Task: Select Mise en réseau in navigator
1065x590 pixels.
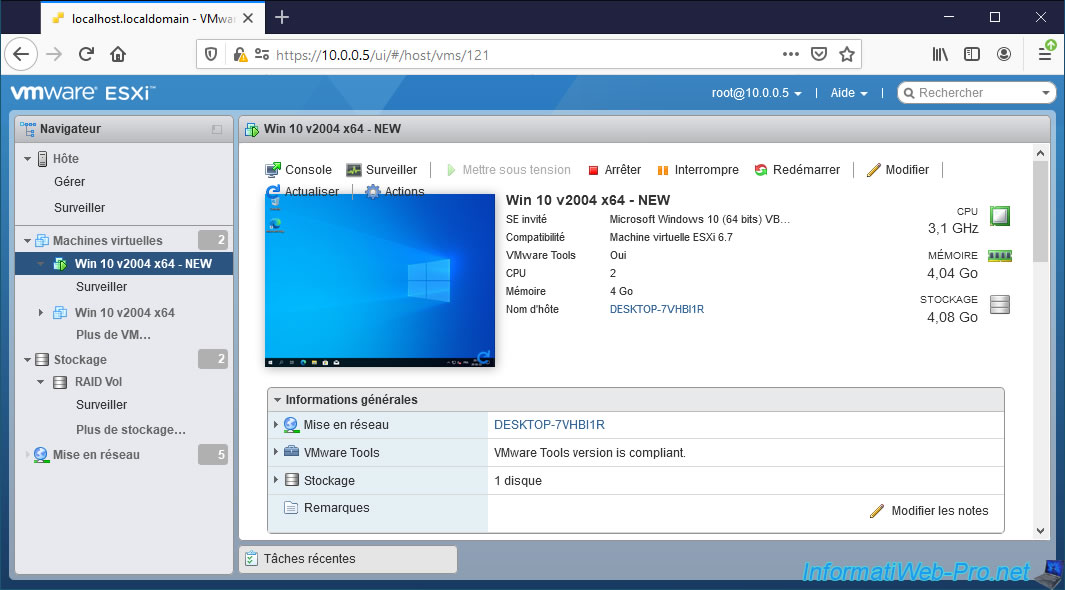Action: pyautogui.click(x=96, y=455)
